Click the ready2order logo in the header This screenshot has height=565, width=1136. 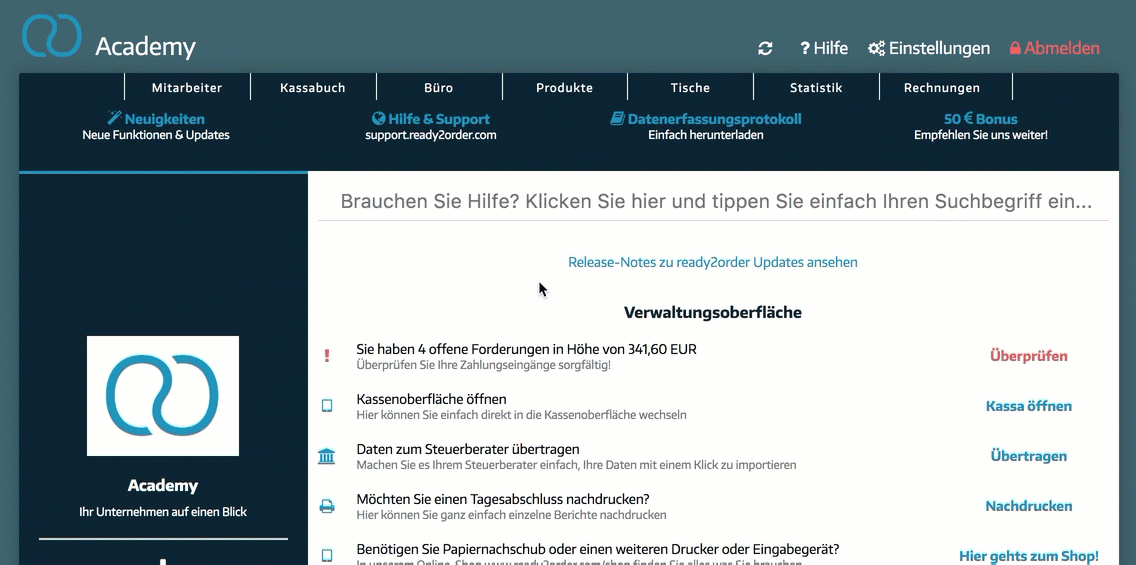click(51, 36)
